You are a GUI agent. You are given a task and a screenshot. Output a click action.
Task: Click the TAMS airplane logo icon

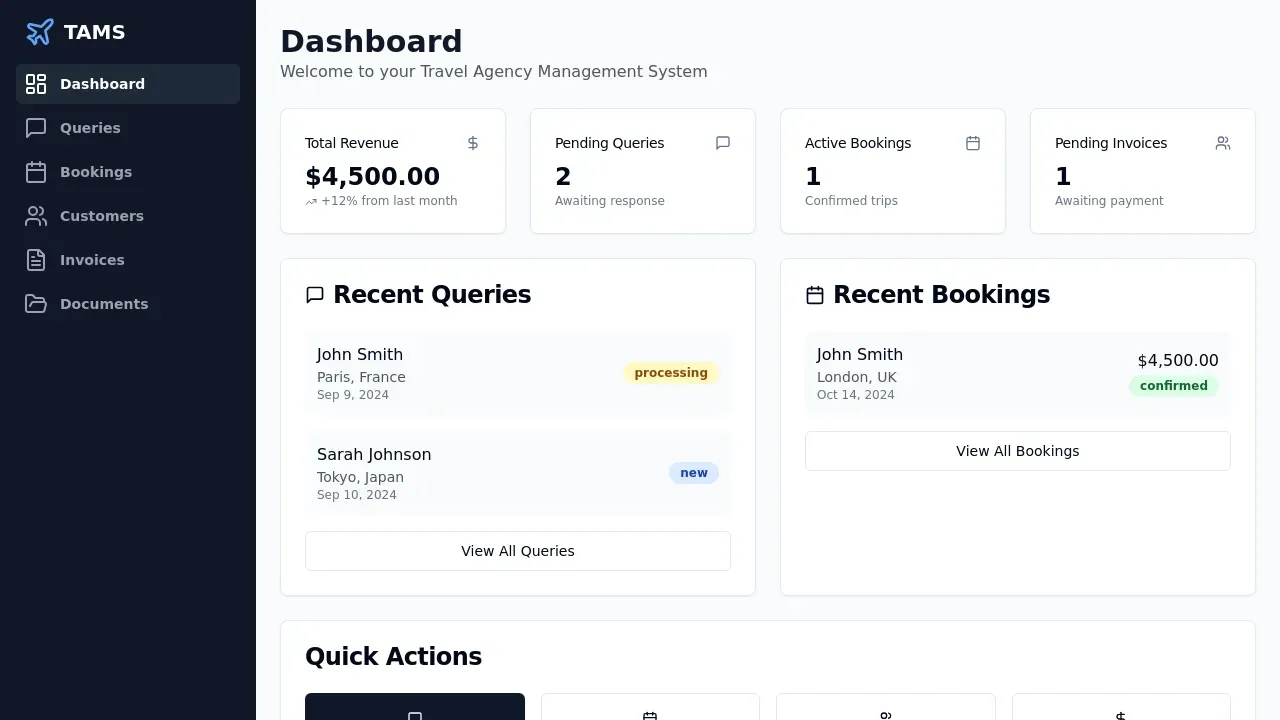(x=40, y=32)
